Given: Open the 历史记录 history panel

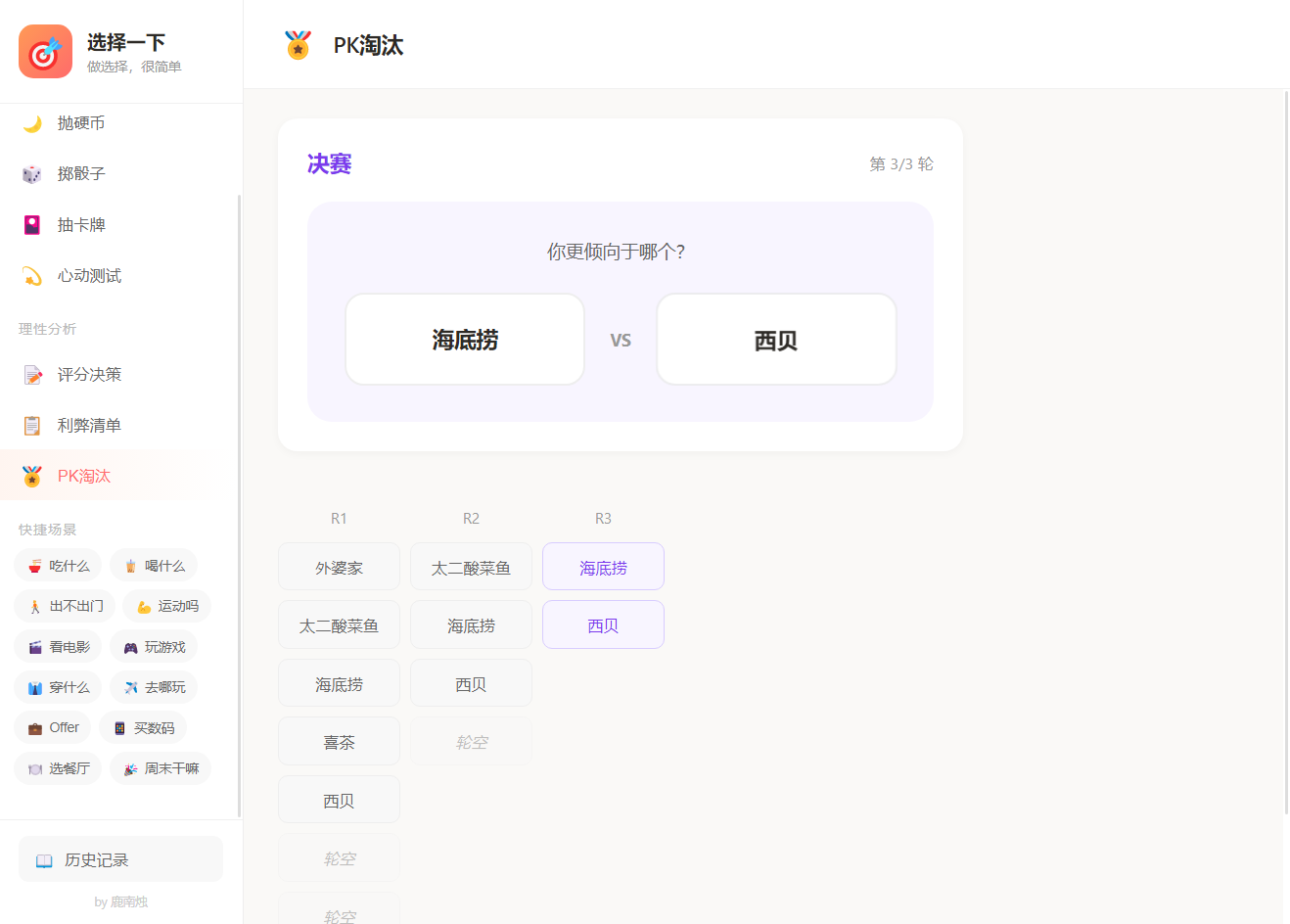Looking at the screenshot, I should [x=120, y=859].
